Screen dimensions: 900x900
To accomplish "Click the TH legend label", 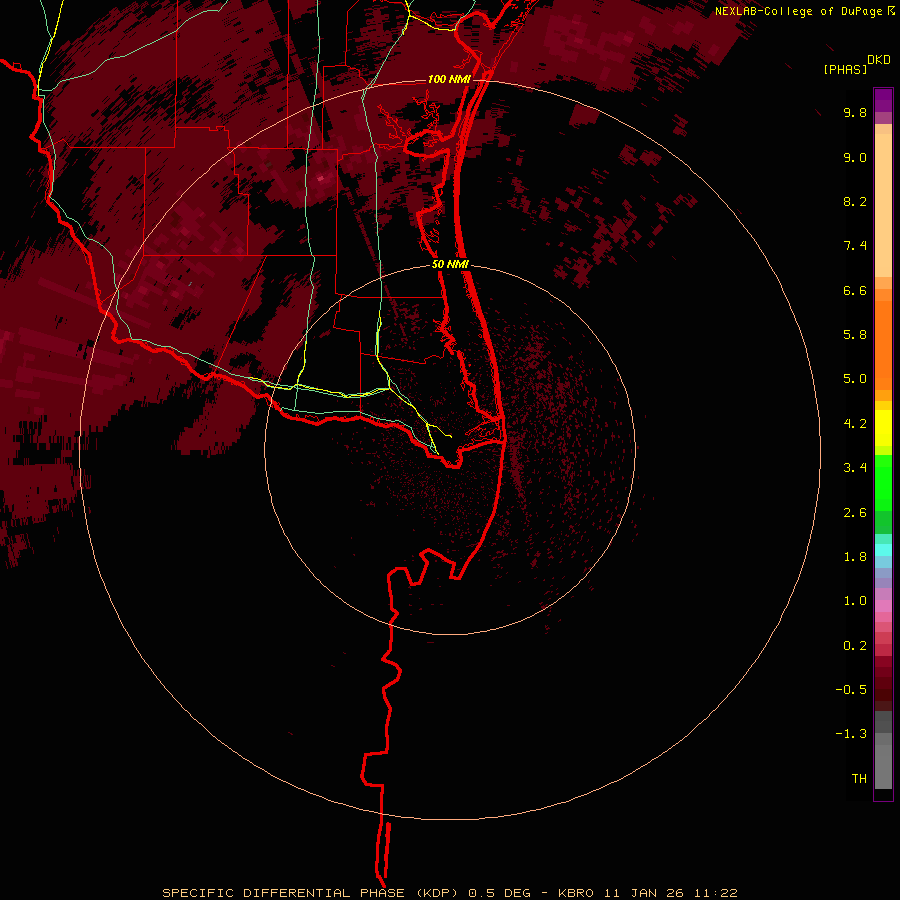I will pyautogui.click(x=859, y=779).
